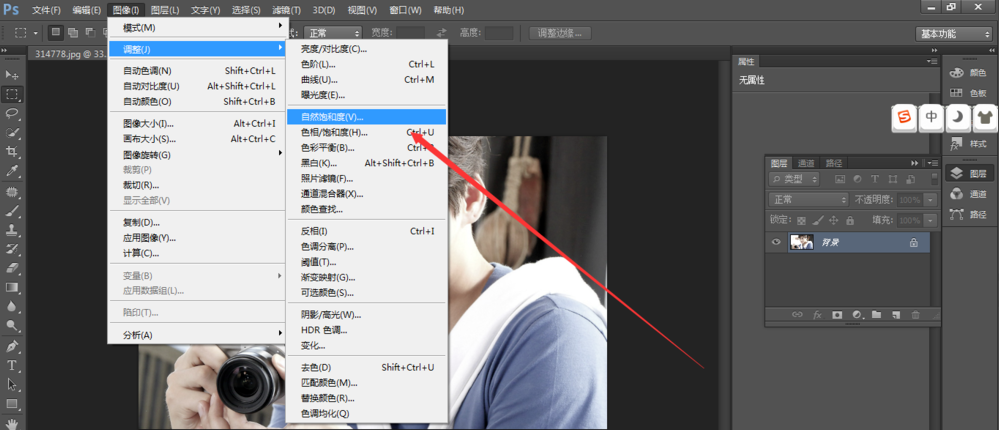The width and height of the screenshot is (999, 430).
Task: Delete layer with trash icon
Action: (x=916, y=315)
